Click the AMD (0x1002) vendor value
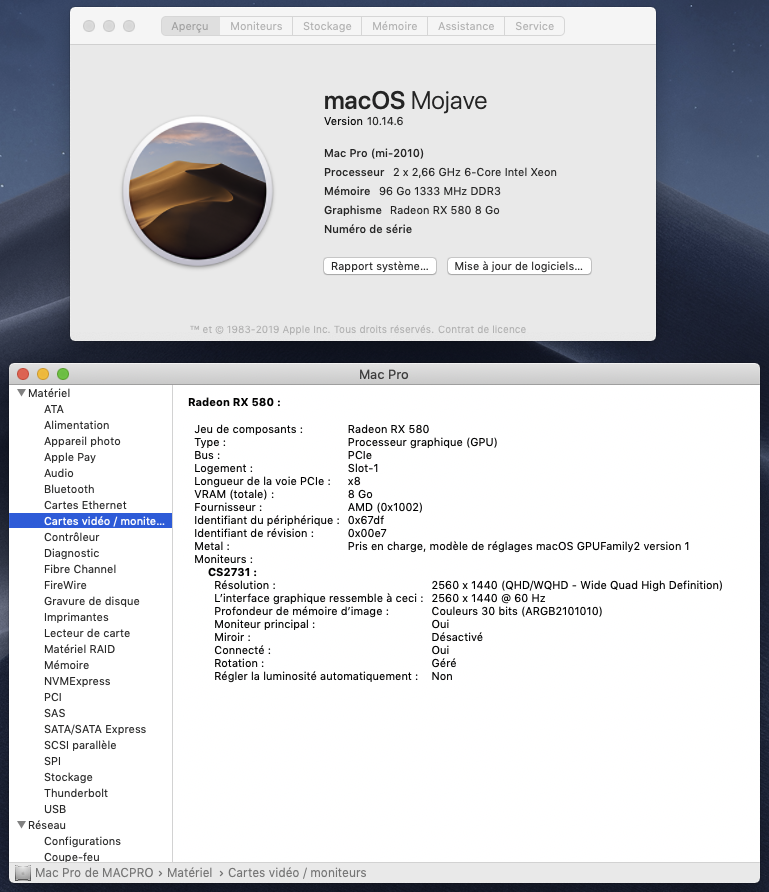This screenshot has height=892, width=769. point(385,507)
